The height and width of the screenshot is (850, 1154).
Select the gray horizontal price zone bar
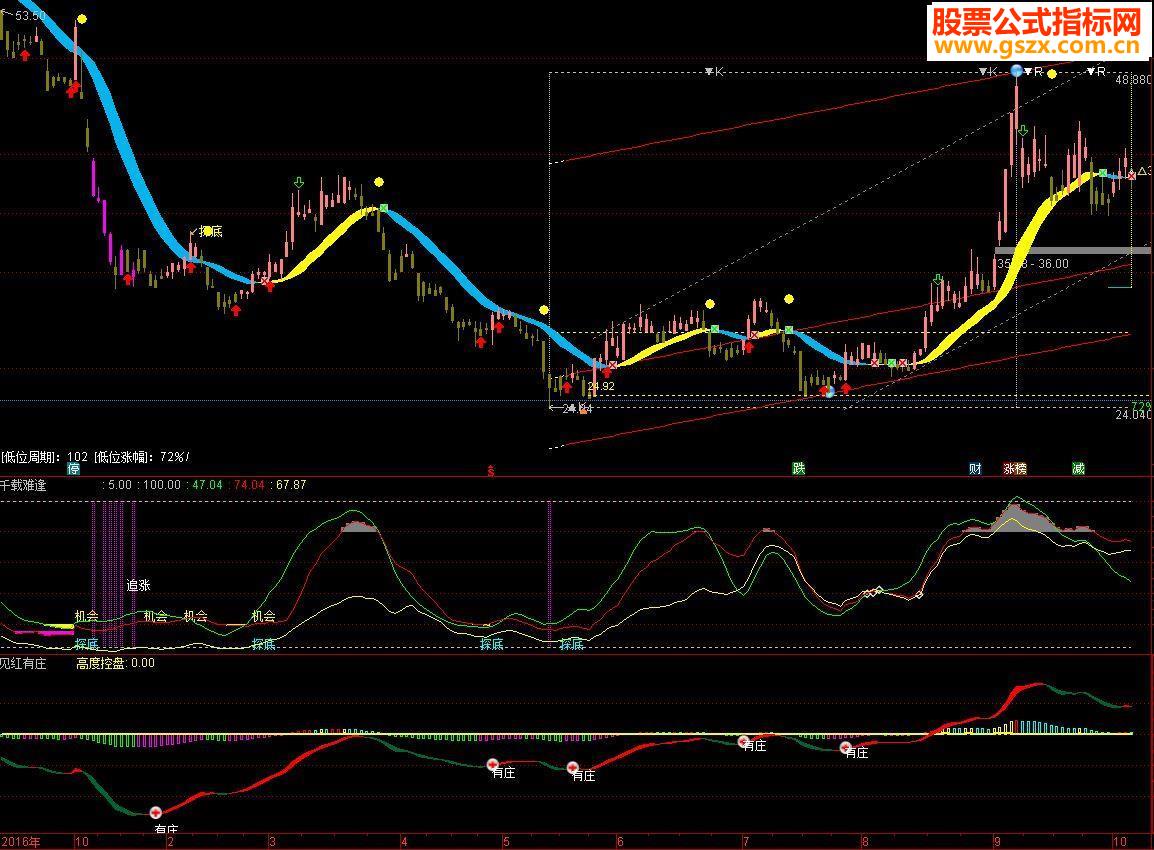coord(1072,251)
